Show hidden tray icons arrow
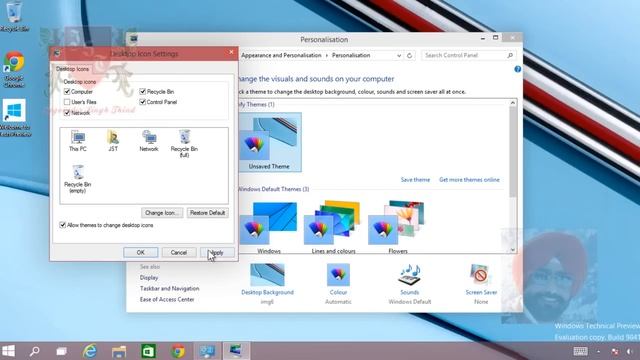 [598, 351]
